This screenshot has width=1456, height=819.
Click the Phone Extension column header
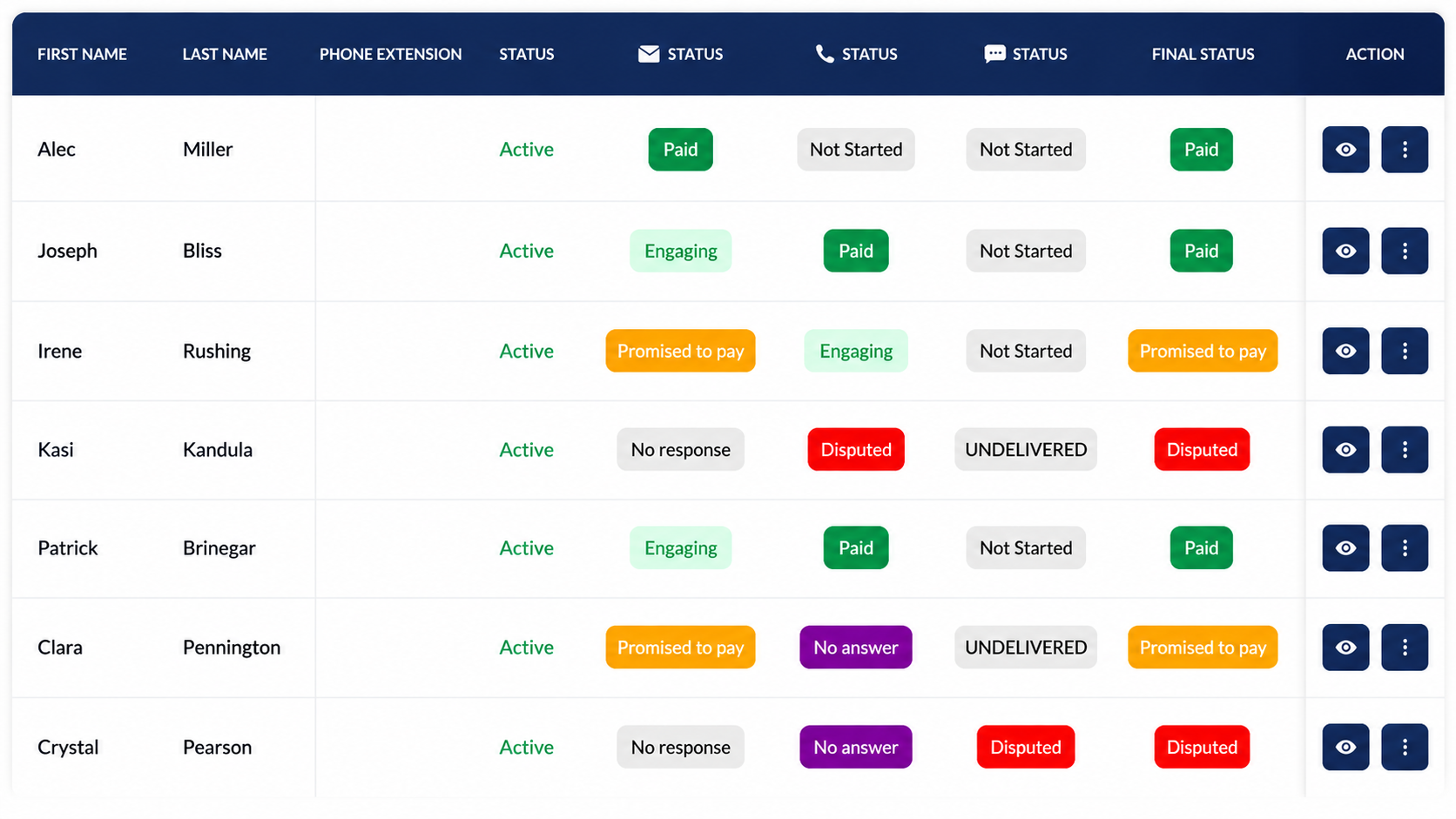(390, 54)
